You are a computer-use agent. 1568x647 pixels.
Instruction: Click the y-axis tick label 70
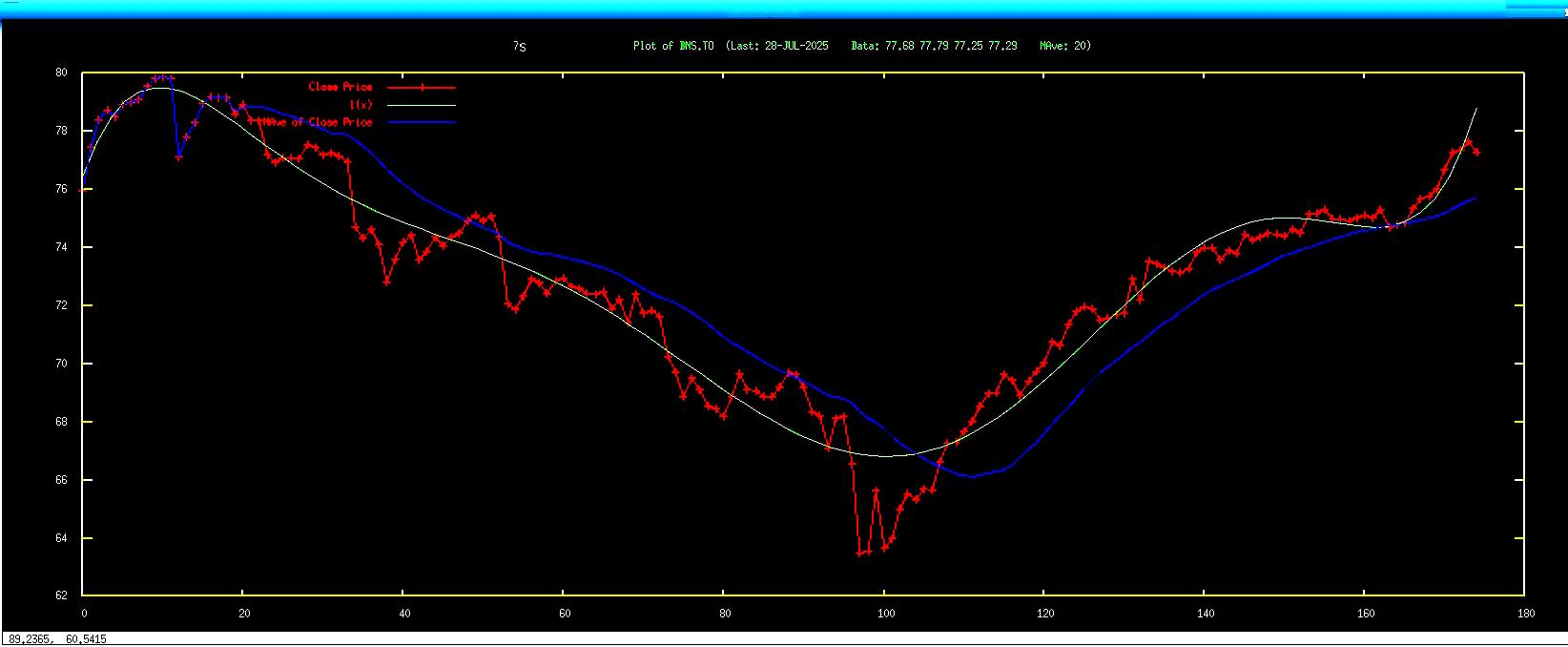[61, 364]
